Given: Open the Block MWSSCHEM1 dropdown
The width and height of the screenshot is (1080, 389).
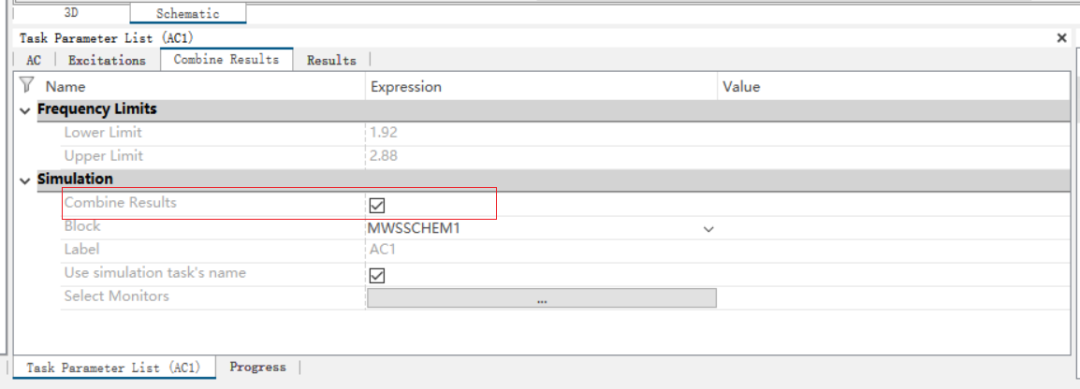Looking at the screenshot, I should point(708,229).
